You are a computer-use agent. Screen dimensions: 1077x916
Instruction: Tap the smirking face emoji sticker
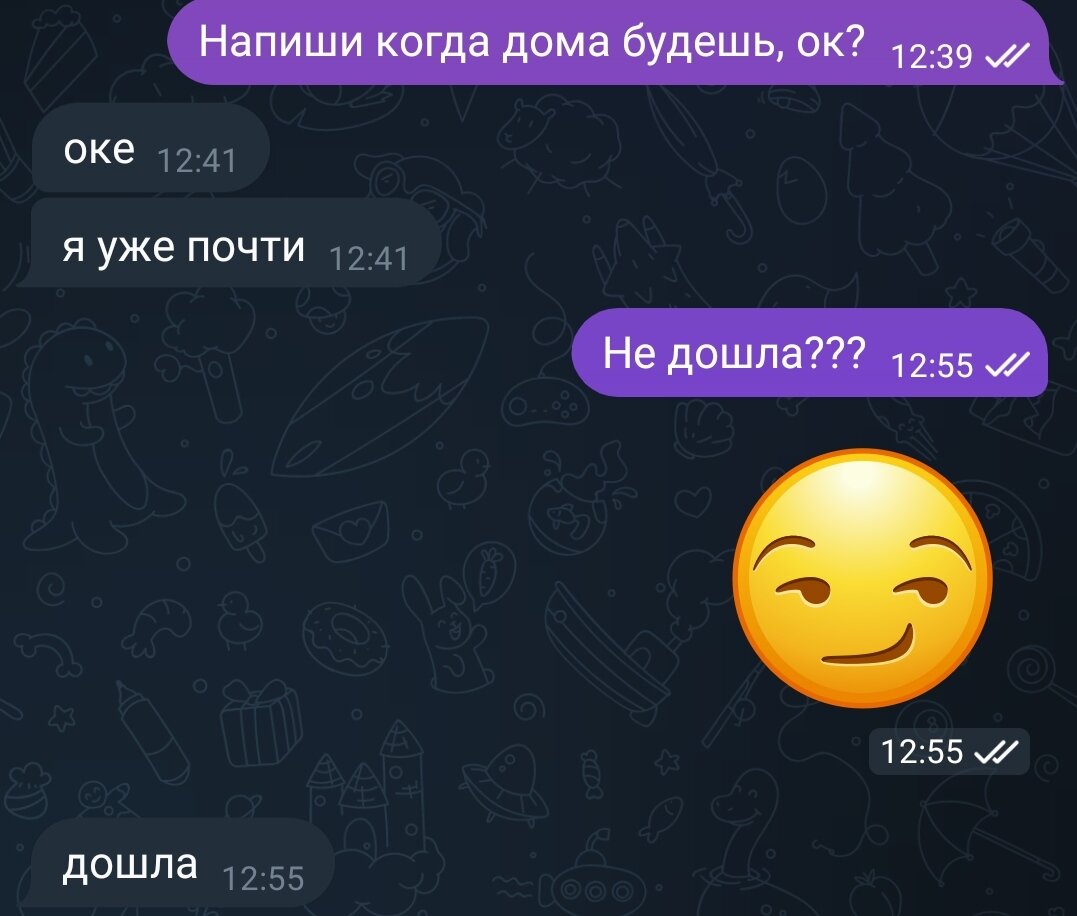click(863, 578)
